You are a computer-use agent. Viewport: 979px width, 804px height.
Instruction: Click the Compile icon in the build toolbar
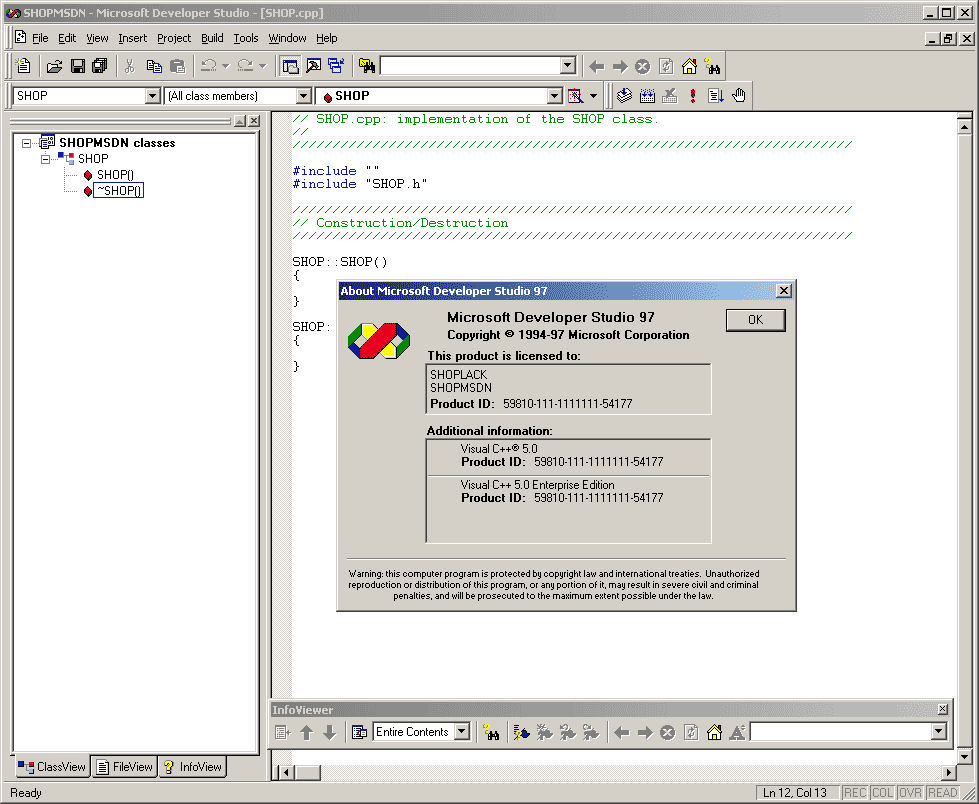click(x=624, y=96)
